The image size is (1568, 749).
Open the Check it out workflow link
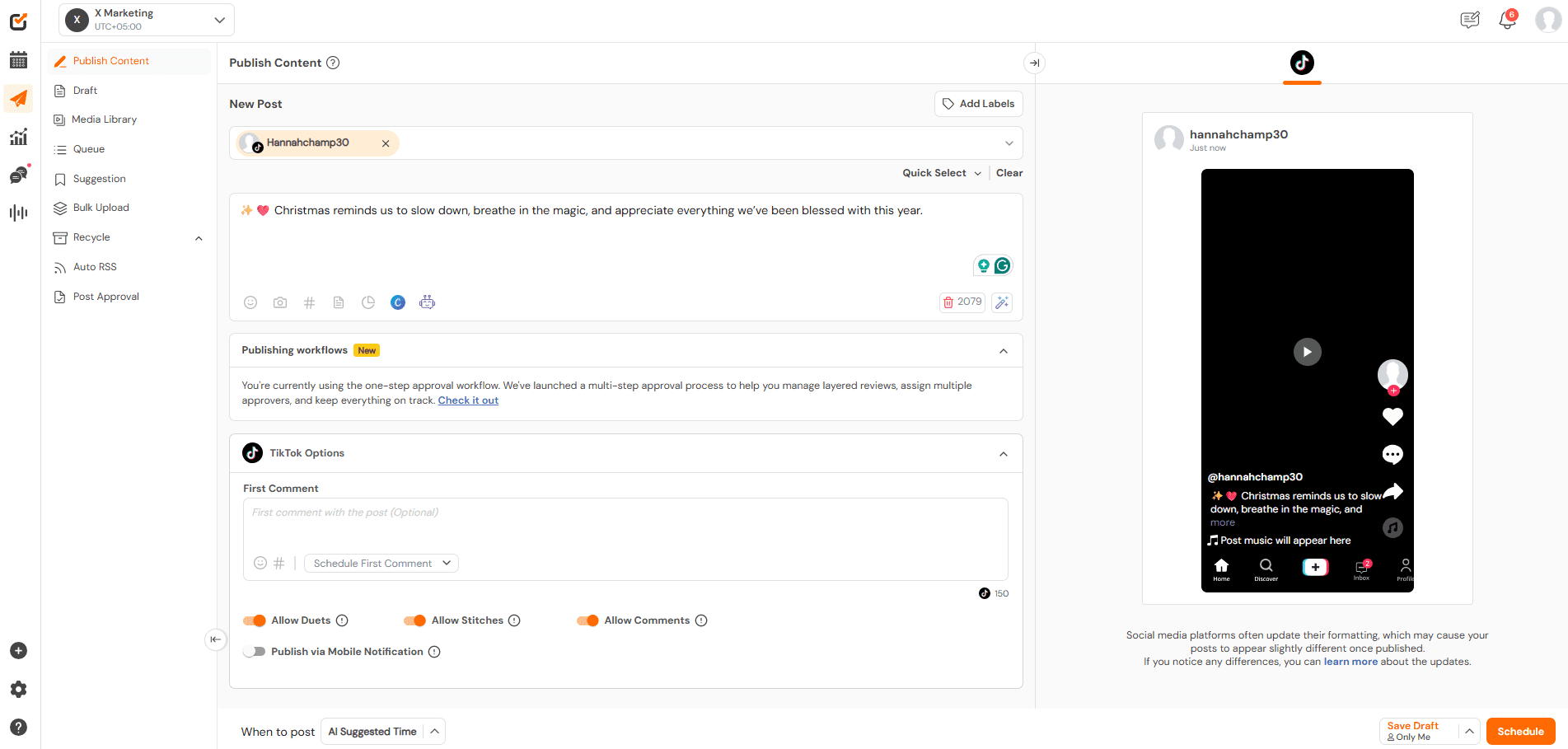468,400
